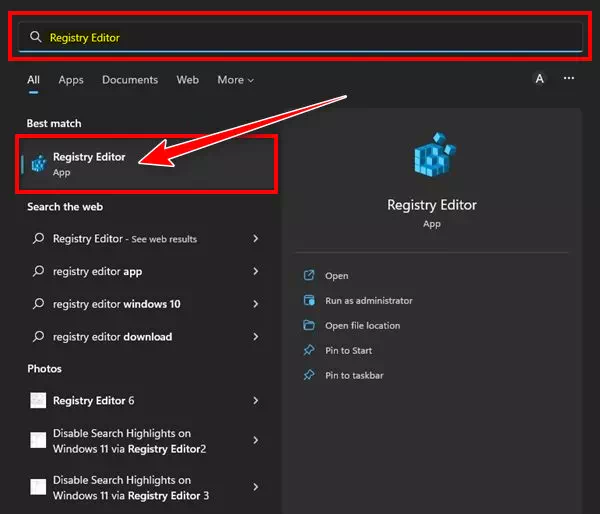The image size is (600, 514).
Task: Click the Open file location folder icon
Action: pyautogui.click(x=309, y=325)
